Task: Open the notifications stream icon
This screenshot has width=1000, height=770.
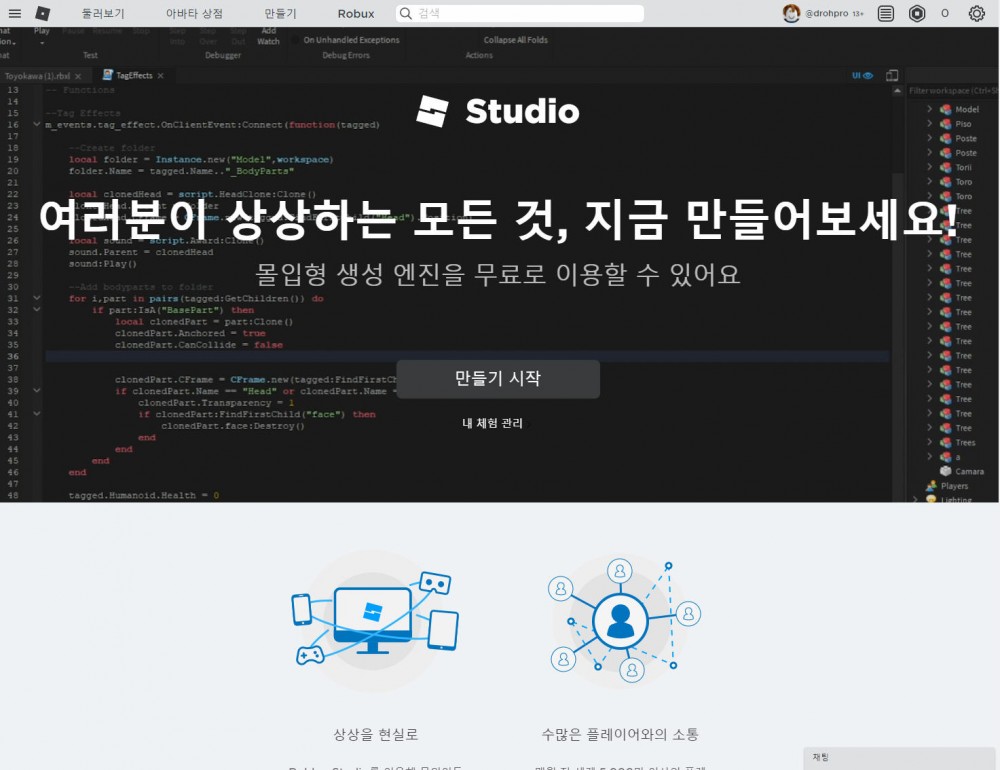Action: (886, 13)
